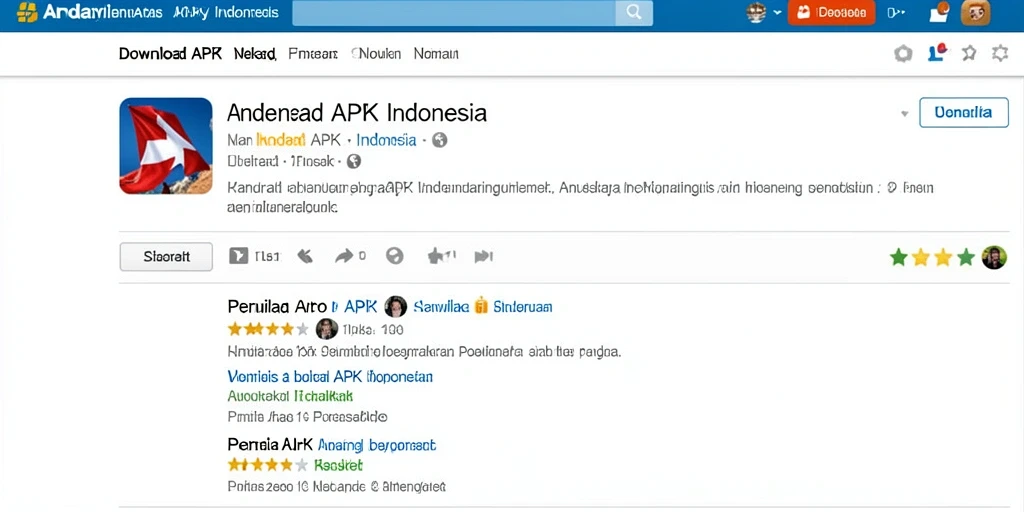The image size is (1024, 512).
Task: Open the Pemeia AIrK result title
Action: [269, 445]
